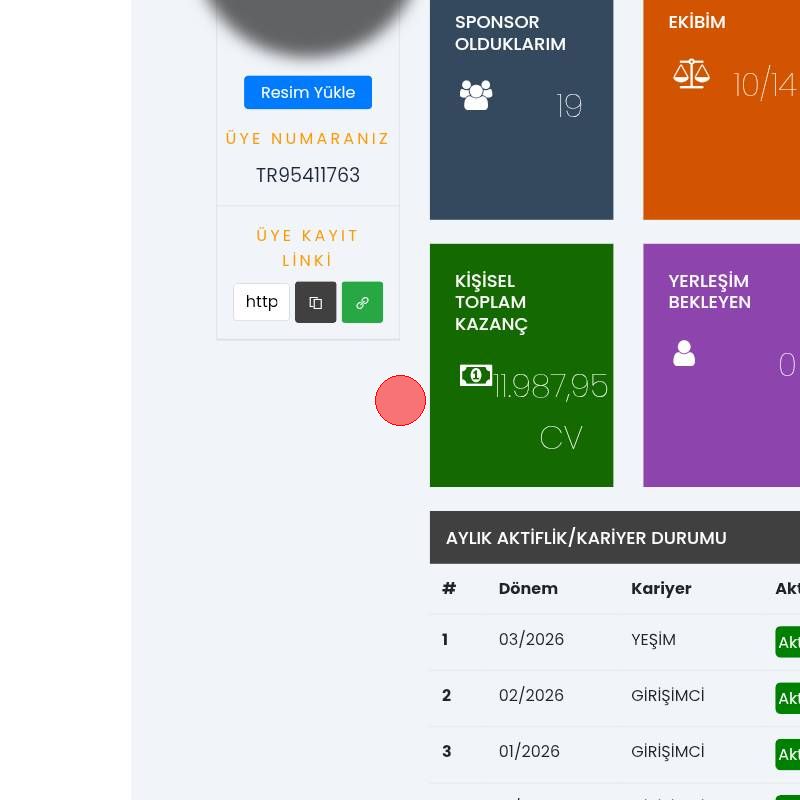Click the sponsor count 19
The image size is (800, 800).
(x=569, y=106)
